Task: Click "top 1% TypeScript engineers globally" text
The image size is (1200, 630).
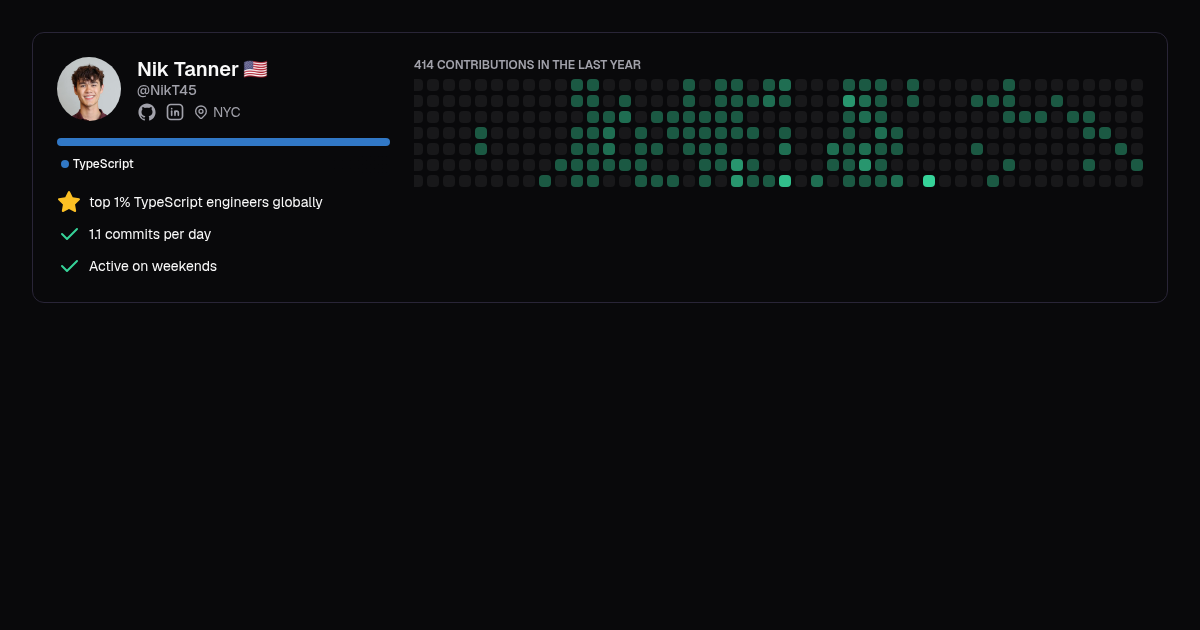Action: click(x=206, y=202)
